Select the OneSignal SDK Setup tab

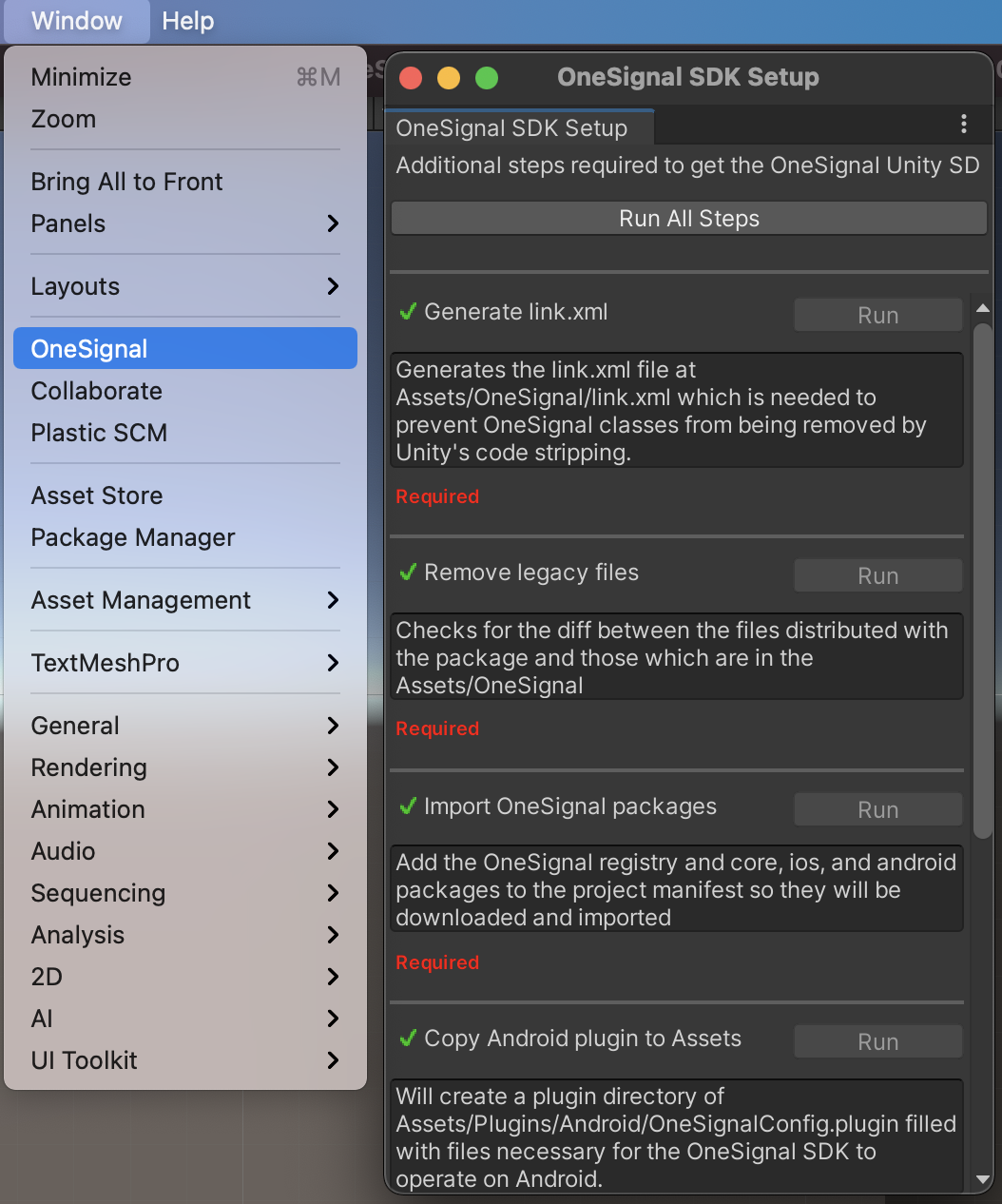520,127
